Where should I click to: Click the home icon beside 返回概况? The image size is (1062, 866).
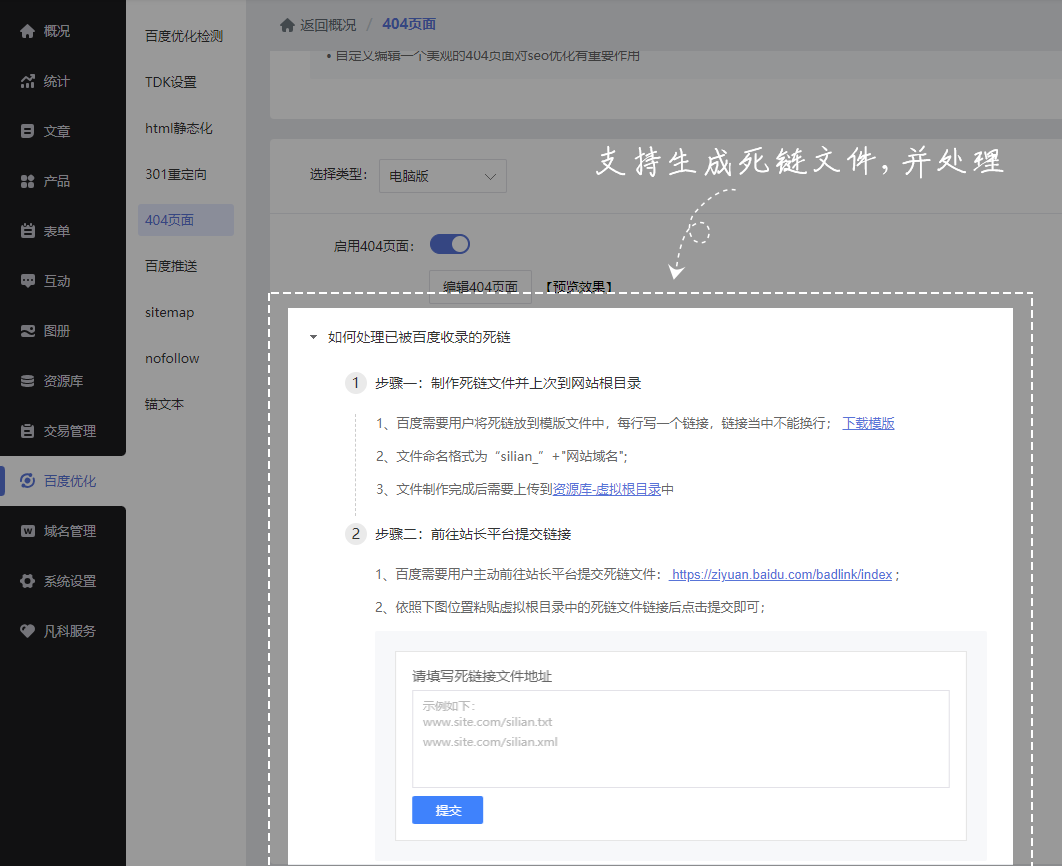pyautogui.click(x=288, y=24)
